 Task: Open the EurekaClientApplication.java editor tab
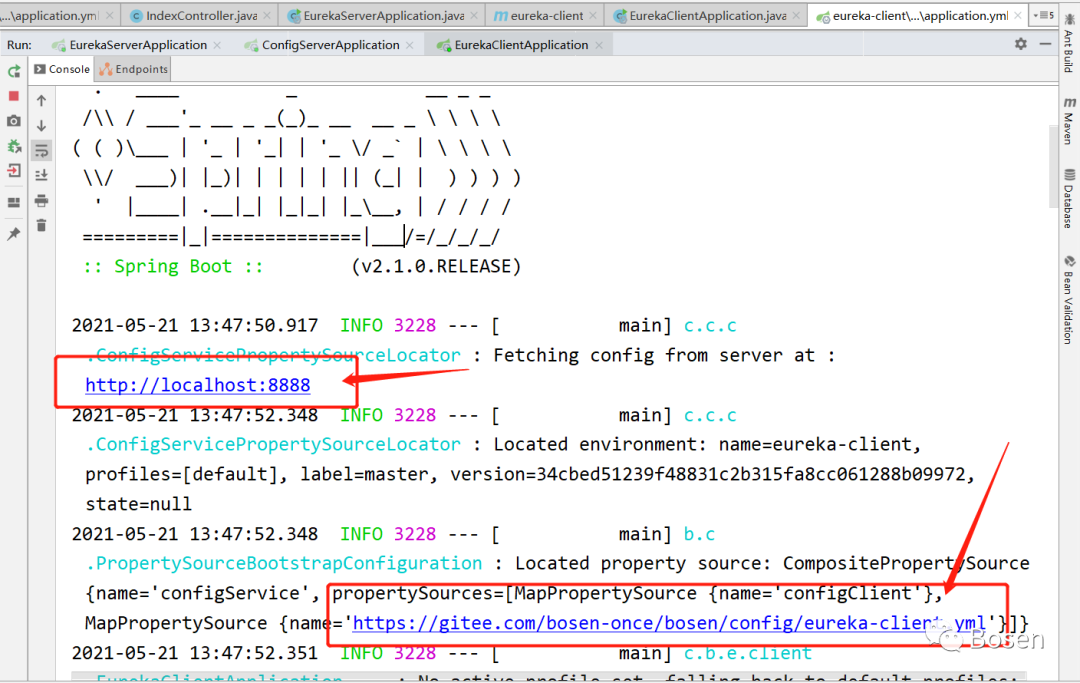point(707,15)
